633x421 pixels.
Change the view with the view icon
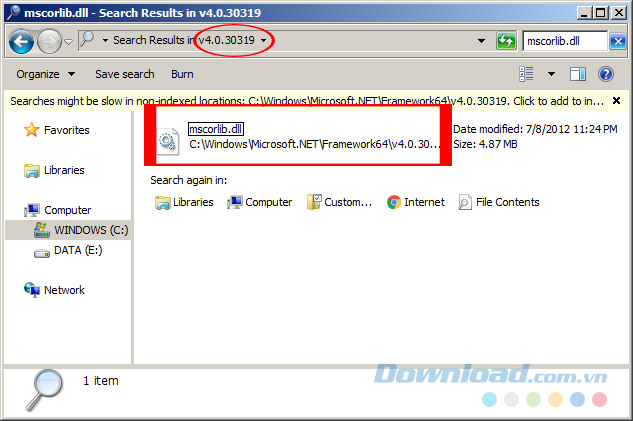point(526,74)
